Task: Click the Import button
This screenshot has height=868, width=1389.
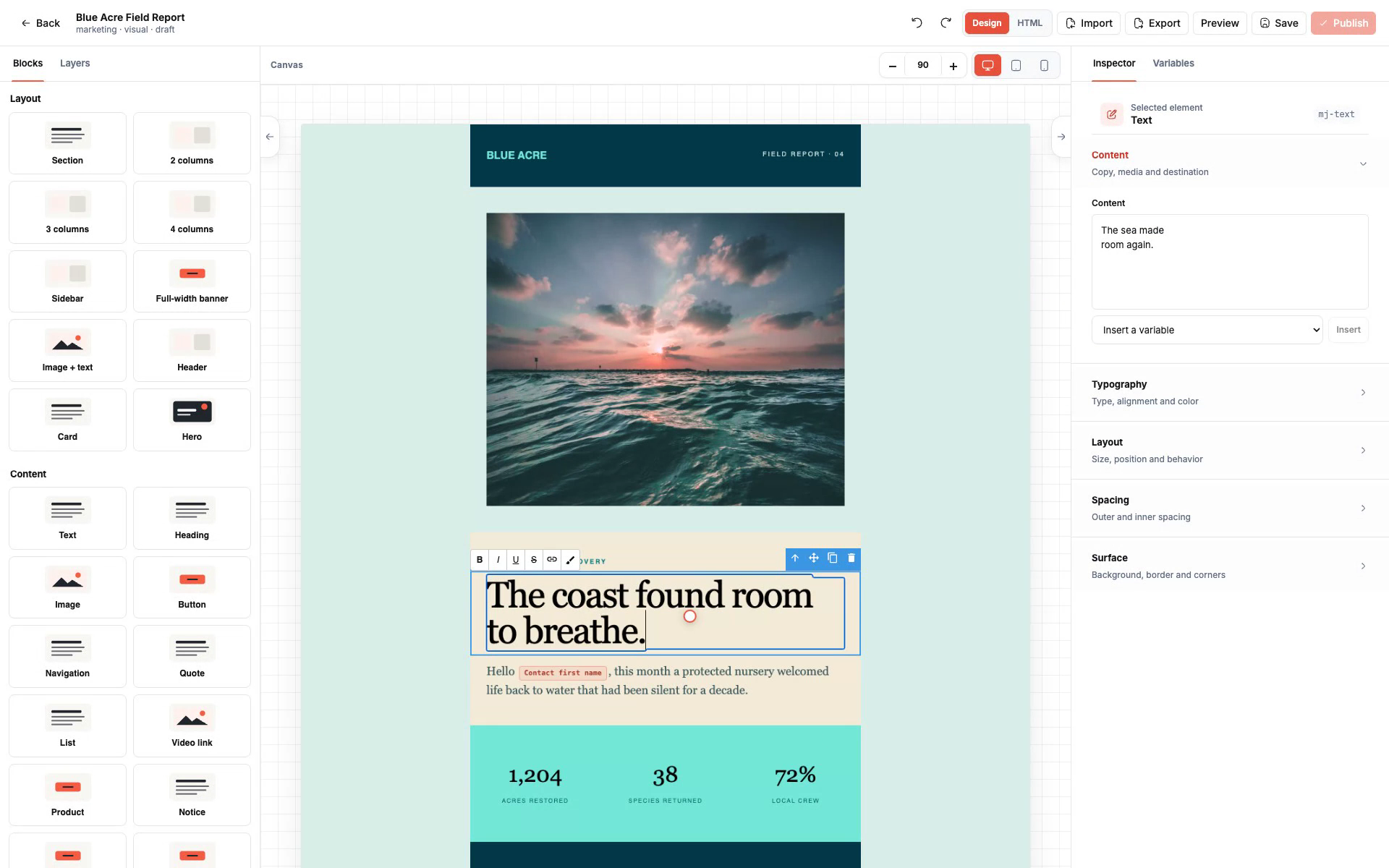Action: 1089,23
